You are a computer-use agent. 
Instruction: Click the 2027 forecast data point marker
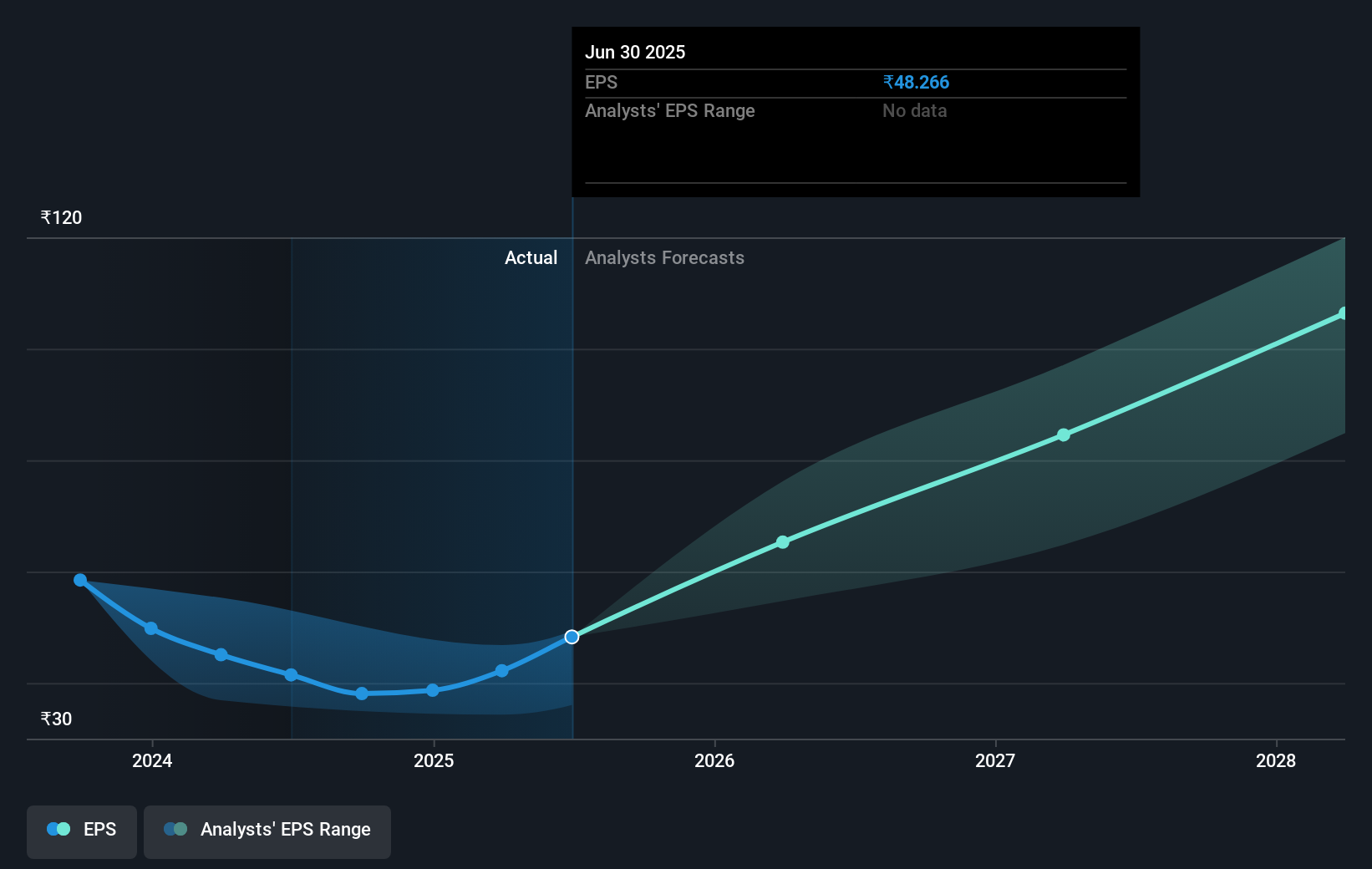tap(1063, 434)
